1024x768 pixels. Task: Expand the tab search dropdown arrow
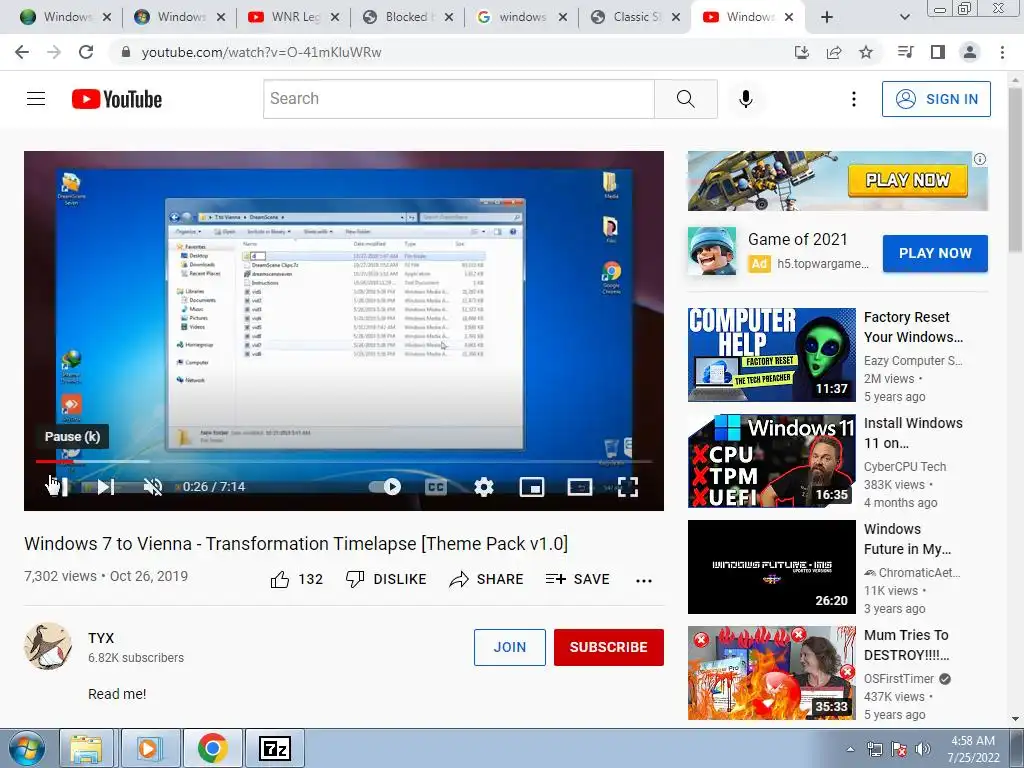pos(904,17)
